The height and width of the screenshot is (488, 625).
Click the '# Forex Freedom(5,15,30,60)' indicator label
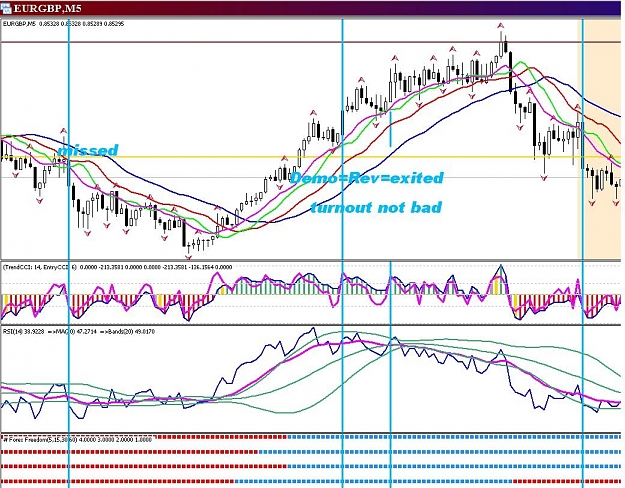coord(77,439)
